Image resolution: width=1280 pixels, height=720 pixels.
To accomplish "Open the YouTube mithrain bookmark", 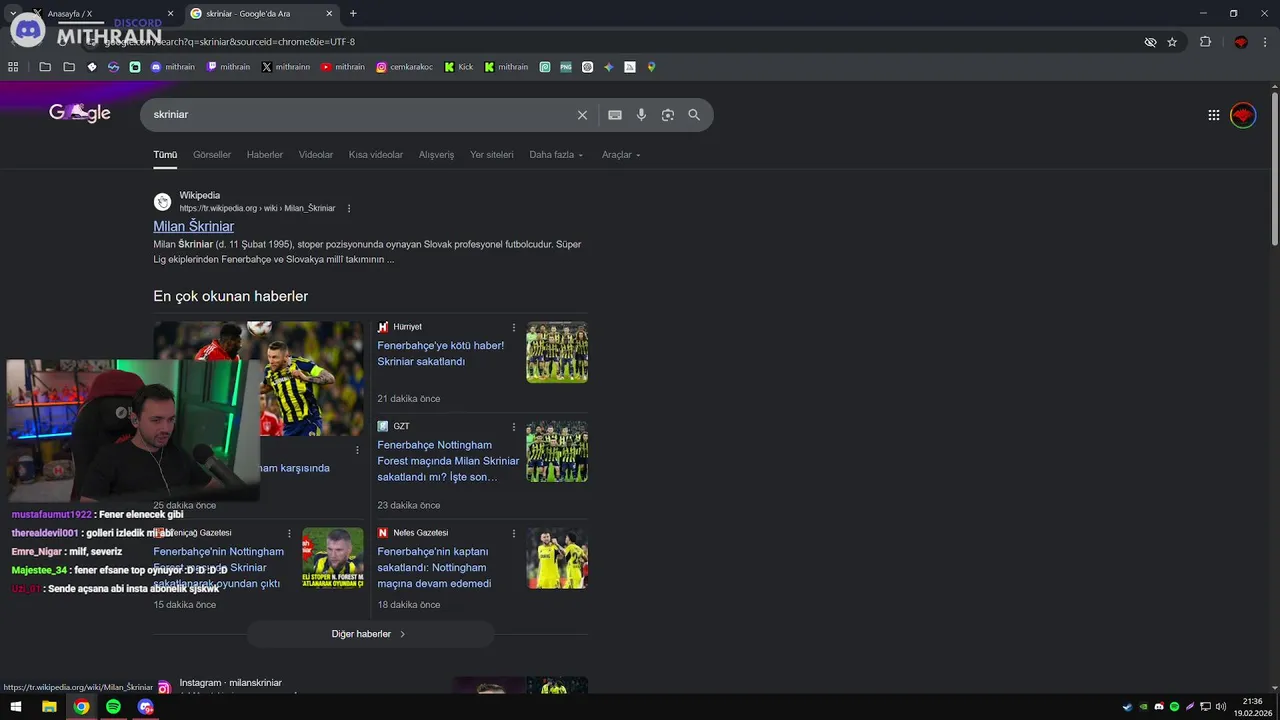I will (343, 67).
